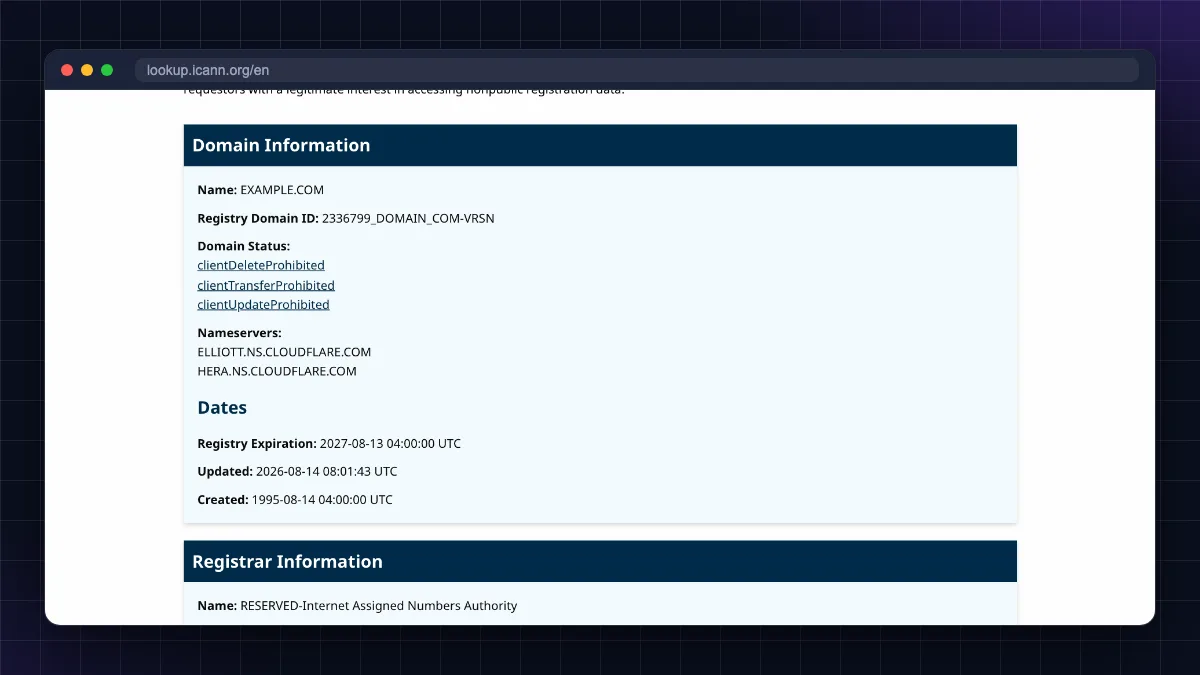
Task: Click the Registry Domain ID label
Action: pyautogui.click(x=258, y=218)
